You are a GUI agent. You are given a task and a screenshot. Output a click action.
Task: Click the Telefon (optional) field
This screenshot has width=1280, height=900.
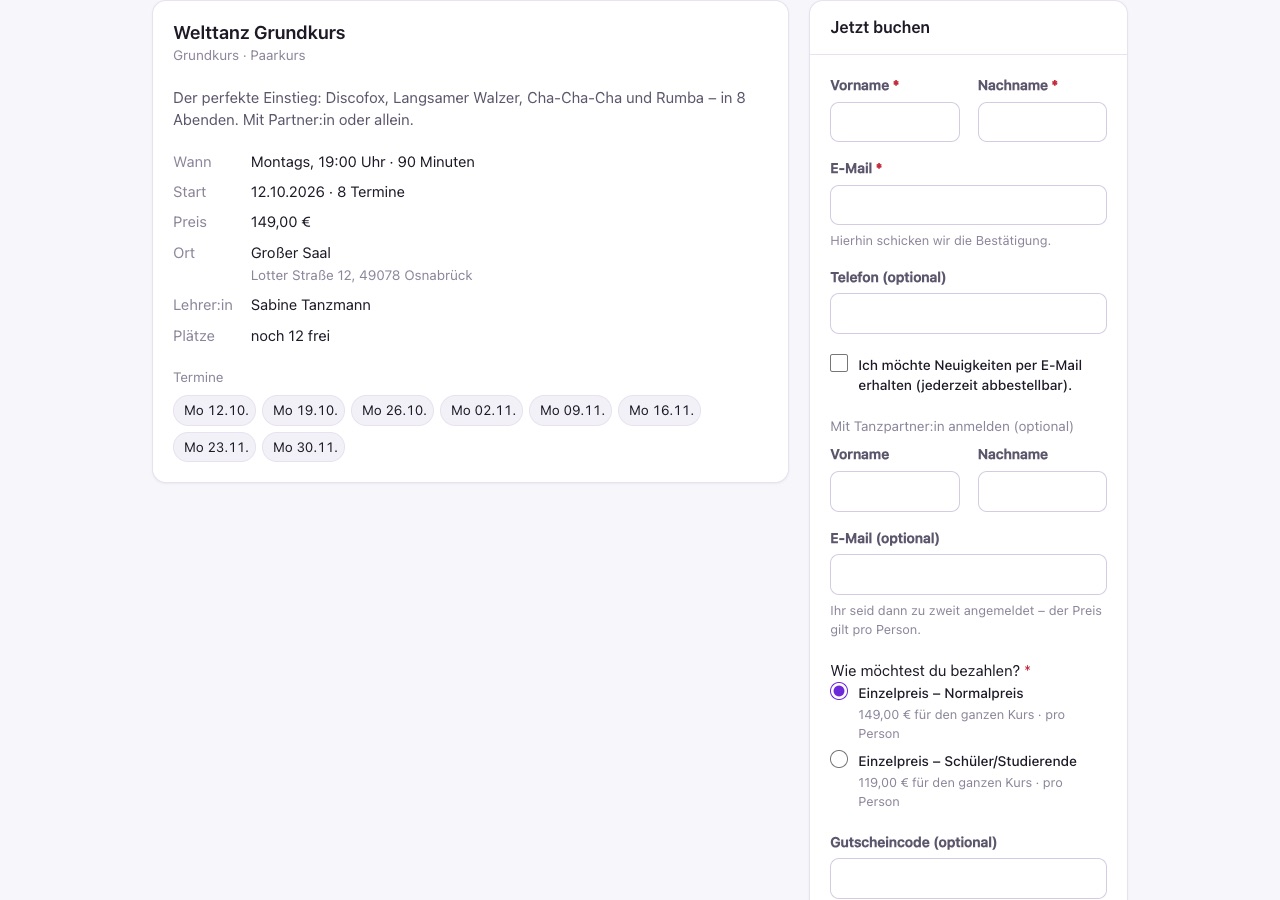968,313
